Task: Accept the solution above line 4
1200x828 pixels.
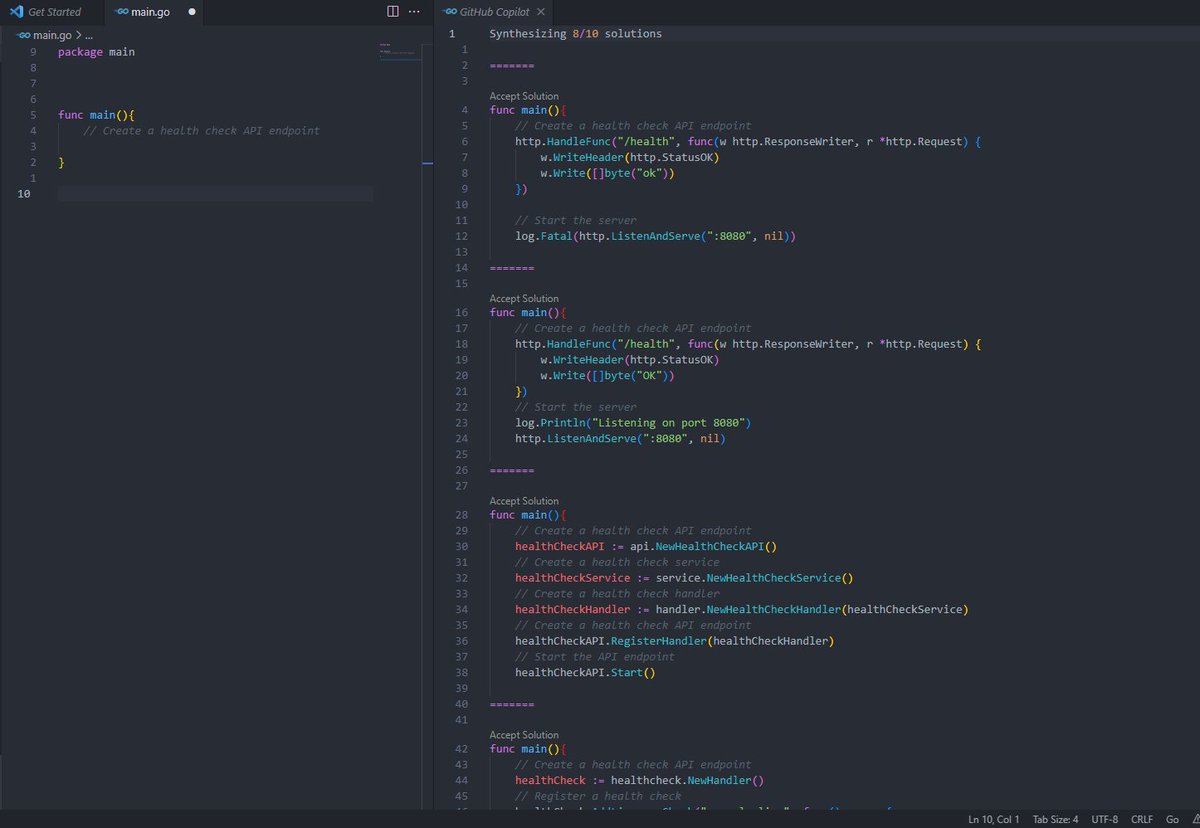Action: pyautogui.click(x=524, y=96)
